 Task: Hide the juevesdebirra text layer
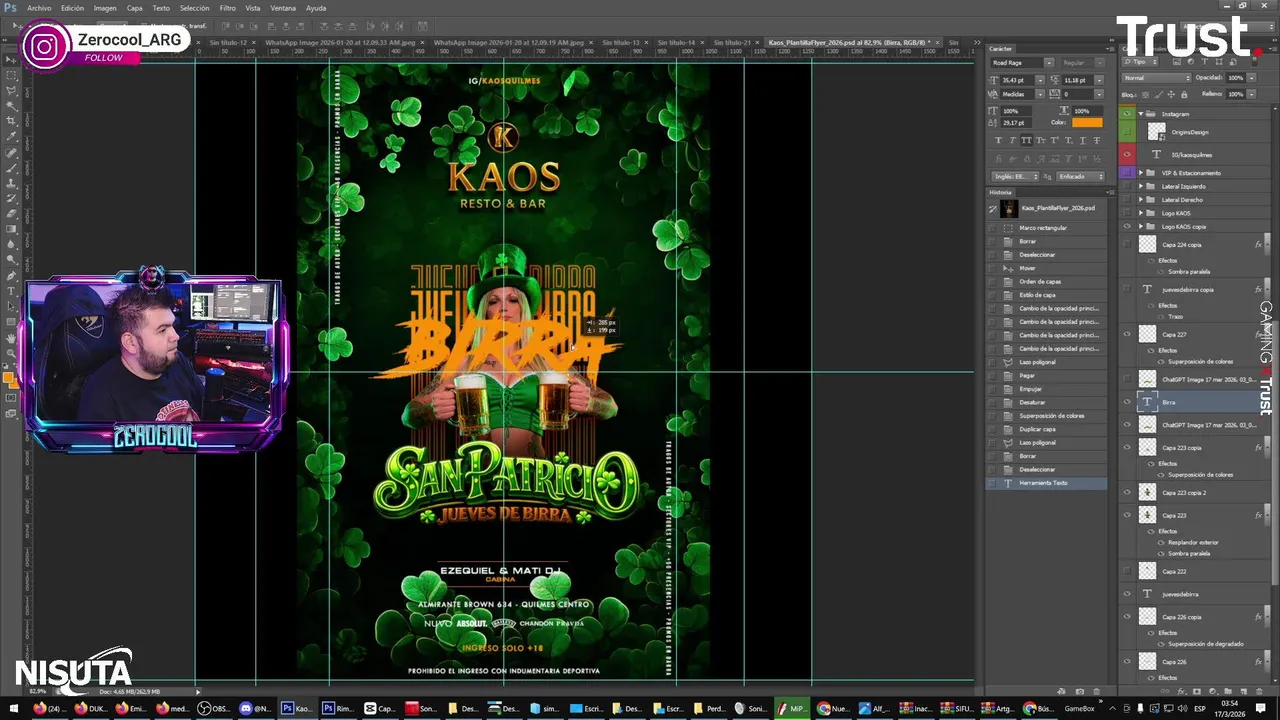tap(1127, 594)
